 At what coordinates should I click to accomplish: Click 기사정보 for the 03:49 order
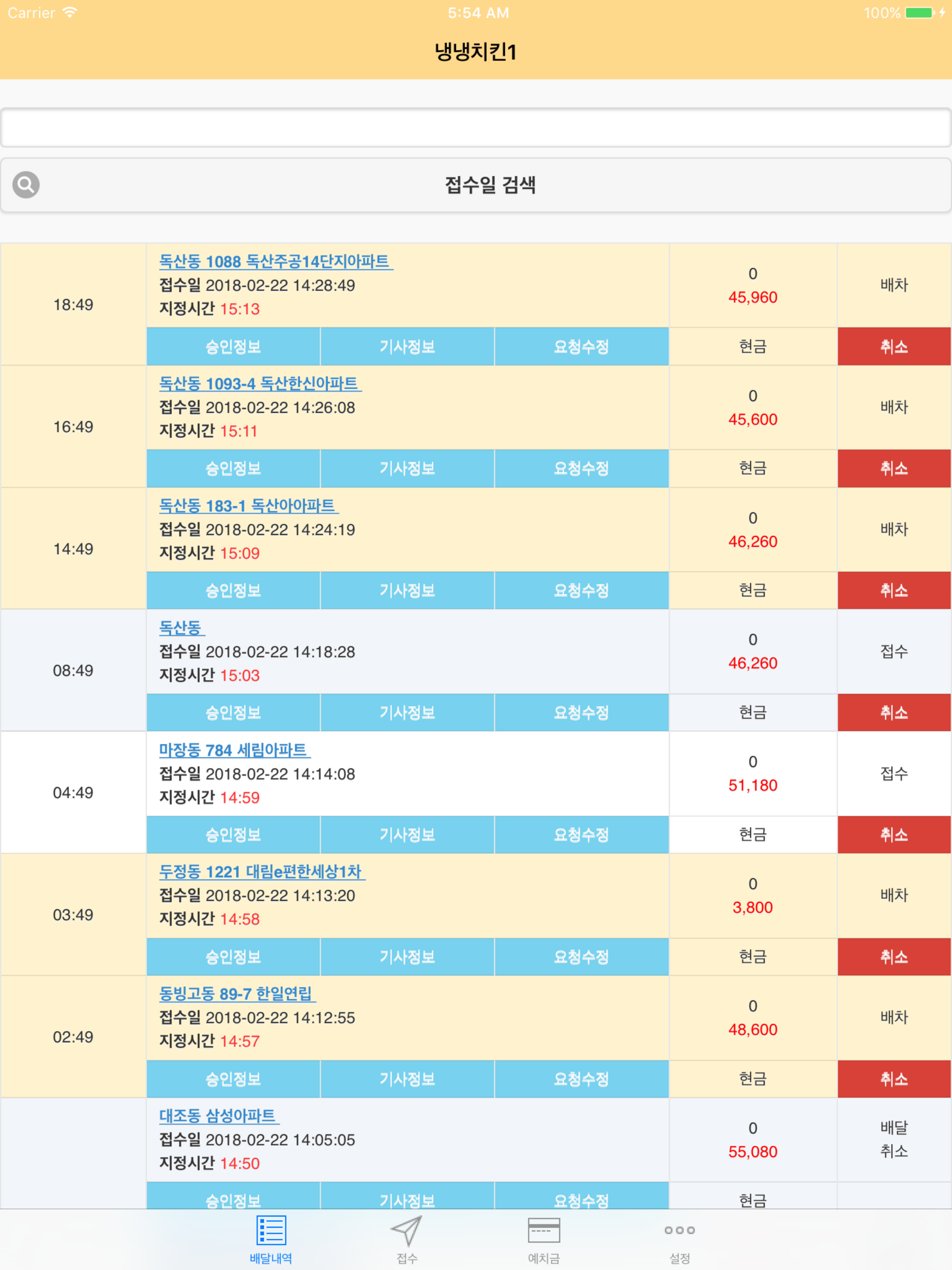407,957
